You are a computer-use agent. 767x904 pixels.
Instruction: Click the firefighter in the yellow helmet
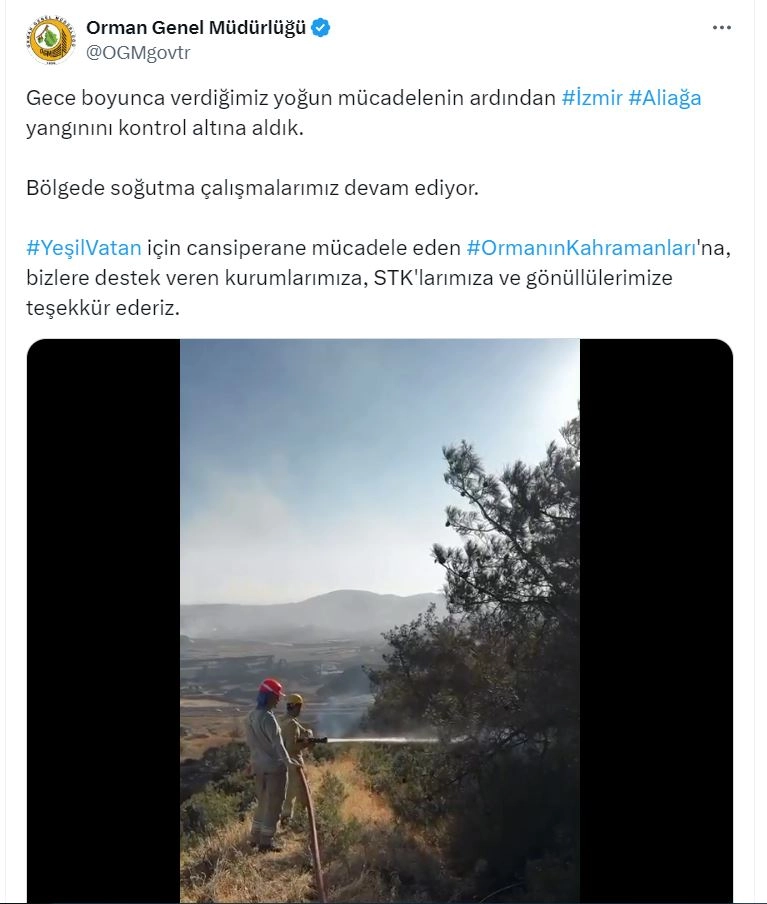(296, 749)
